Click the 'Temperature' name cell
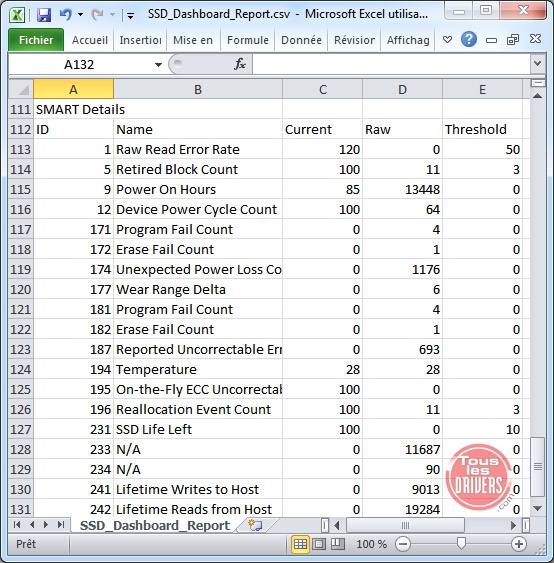 click(198, 369)
